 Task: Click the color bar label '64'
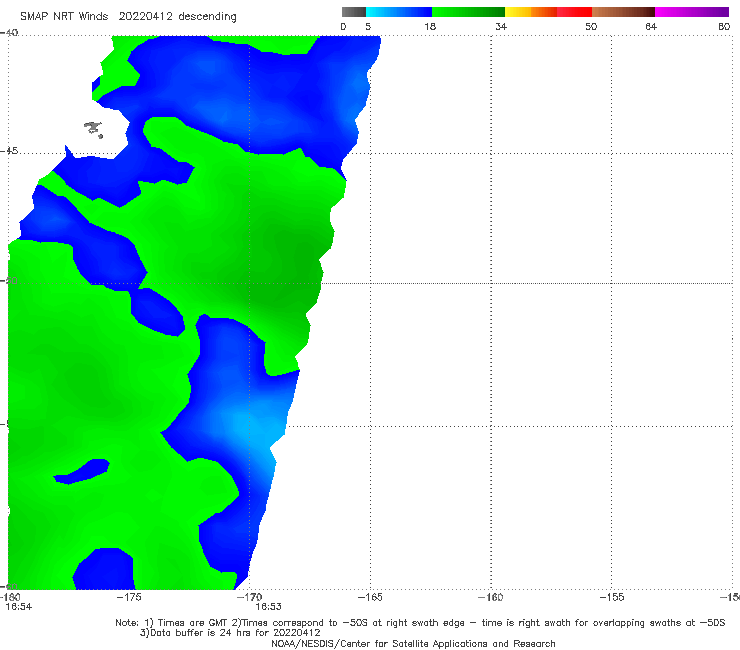click(x=651, y=27)
